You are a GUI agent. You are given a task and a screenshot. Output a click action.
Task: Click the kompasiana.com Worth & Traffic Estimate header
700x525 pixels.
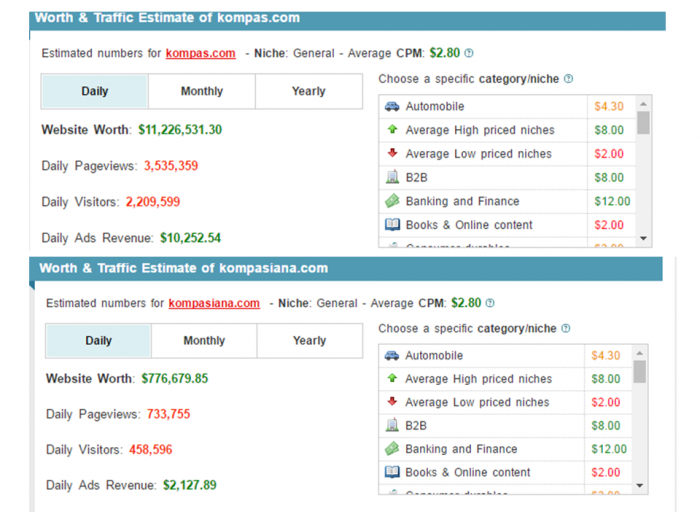pos(346,268)
